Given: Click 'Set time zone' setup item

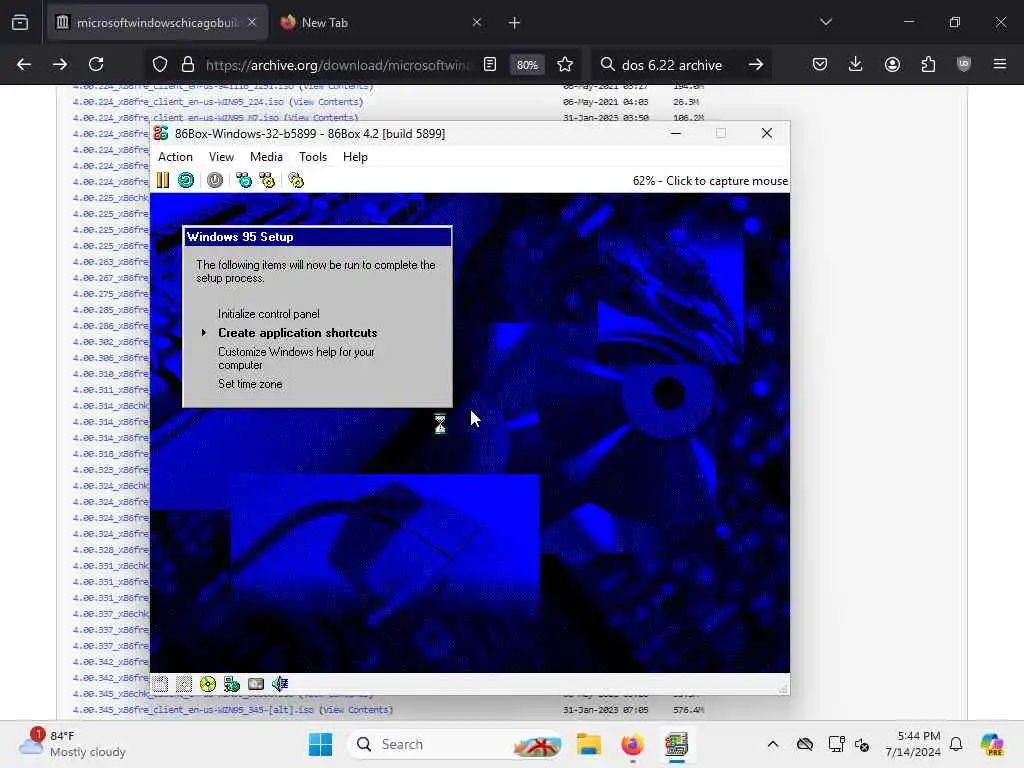Looking at the screenshot, I should tap(250, 384).
